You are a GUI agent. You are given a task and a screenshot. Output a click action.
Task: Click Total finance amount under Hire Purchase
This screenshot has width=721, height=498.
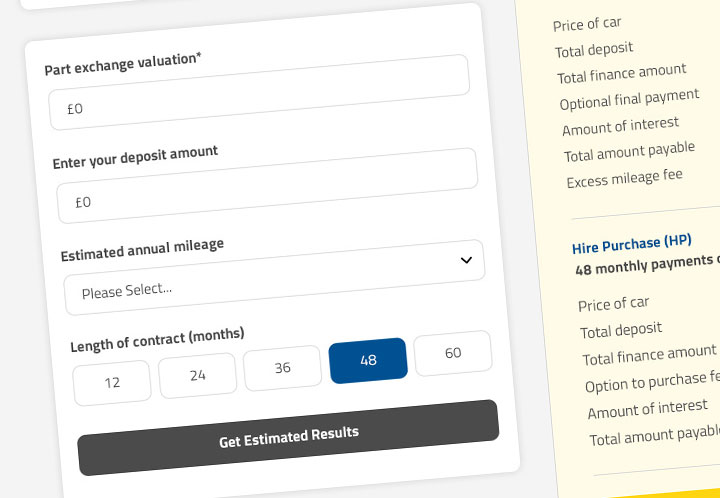pyautogui.click(x=649, y=356)
